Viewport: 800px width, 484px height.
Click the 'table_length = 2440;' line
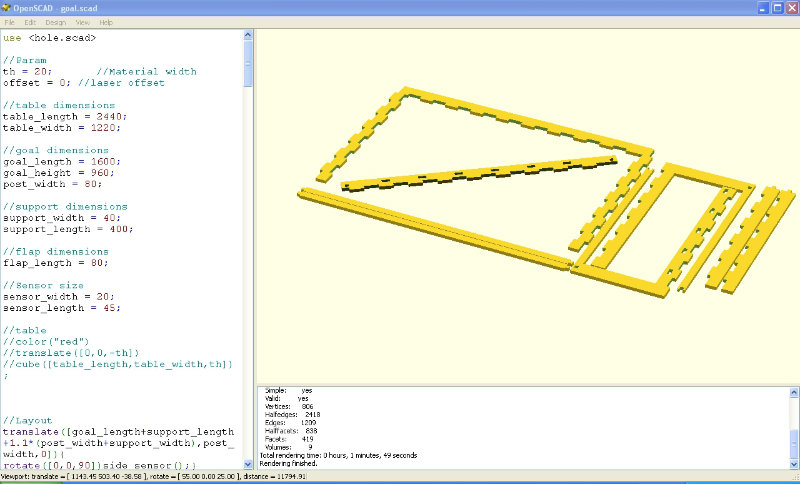coord(65,116)
